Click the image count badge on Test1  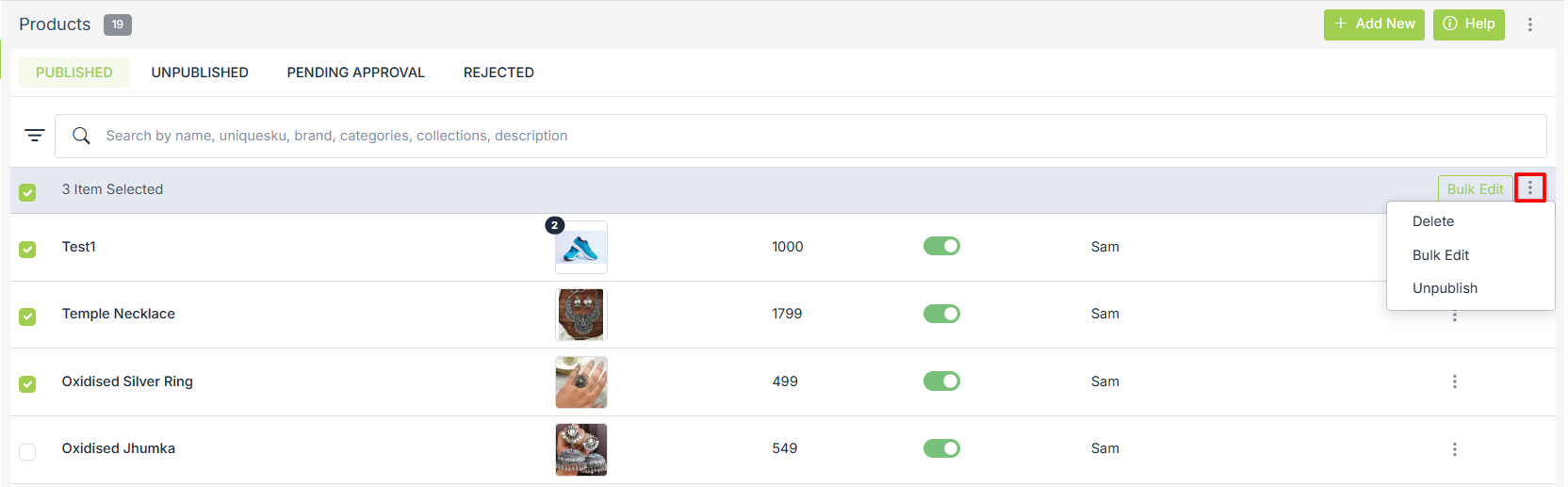click(554, 225)
